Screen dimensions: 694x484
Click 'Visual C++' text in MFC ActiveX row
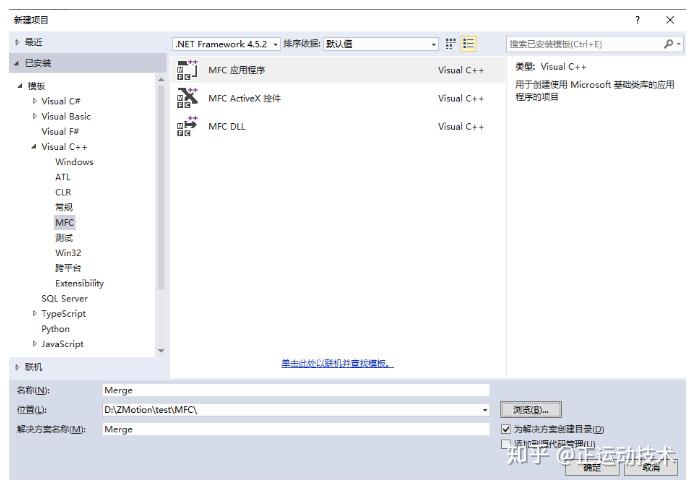(461, 98)
